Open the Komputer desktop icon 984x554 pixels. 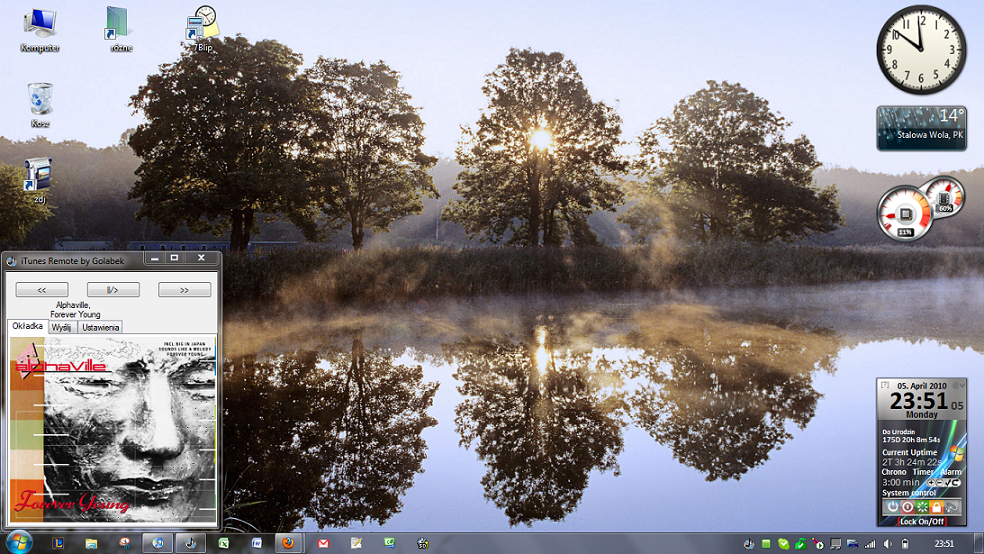(x=40, y=28)
